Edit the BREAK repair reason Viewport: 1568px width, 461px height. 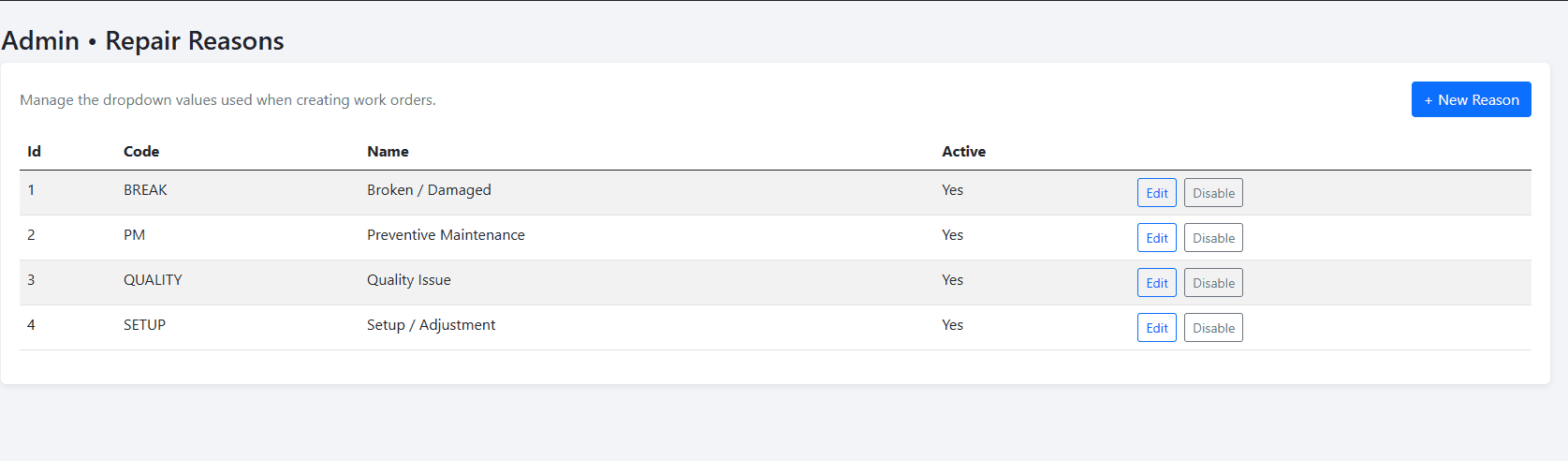click(1156, 193)
